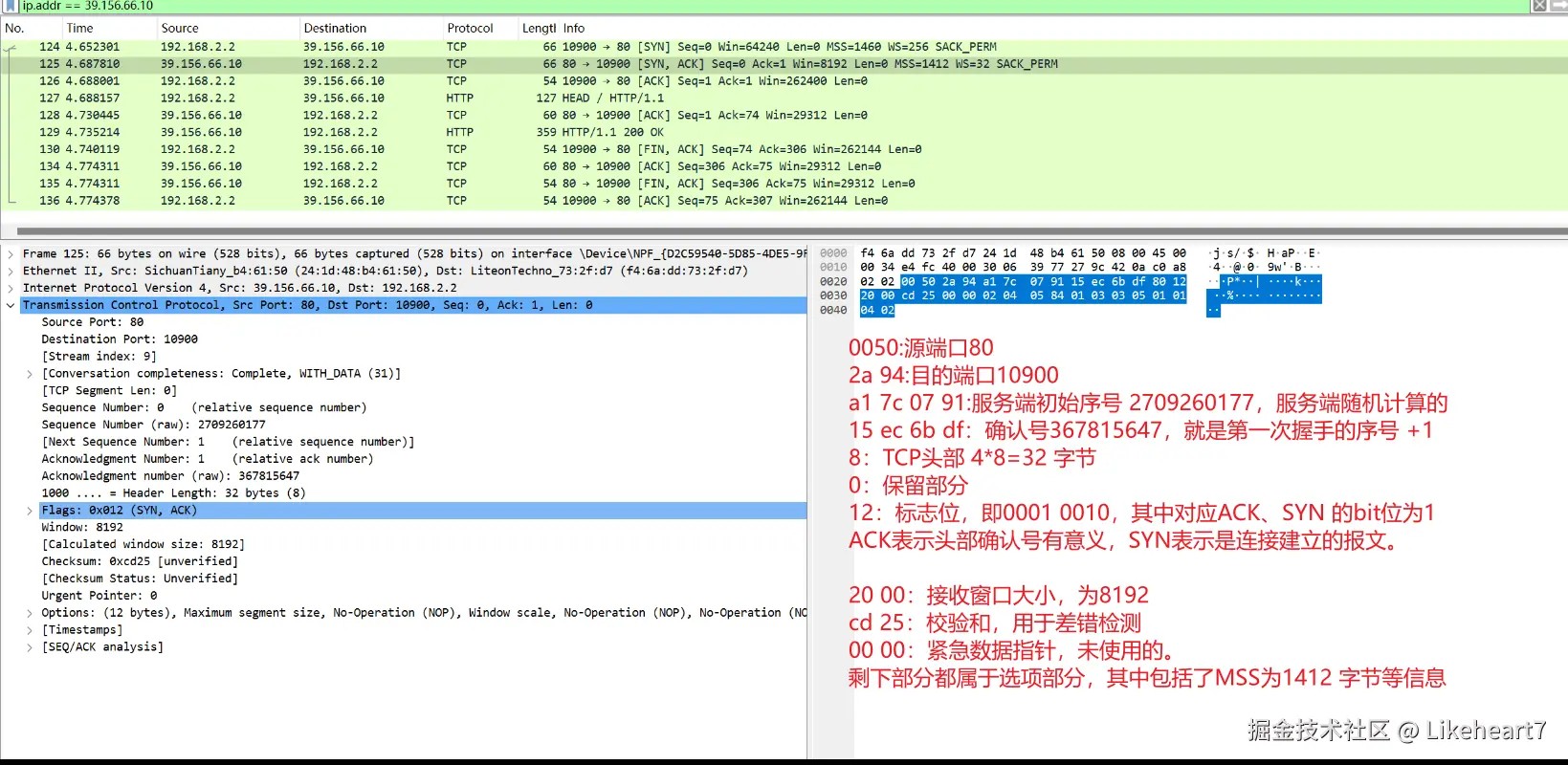
Task: Select Acknowledgment number (raw): 367815647 field
Action: [x=170, y=476]
